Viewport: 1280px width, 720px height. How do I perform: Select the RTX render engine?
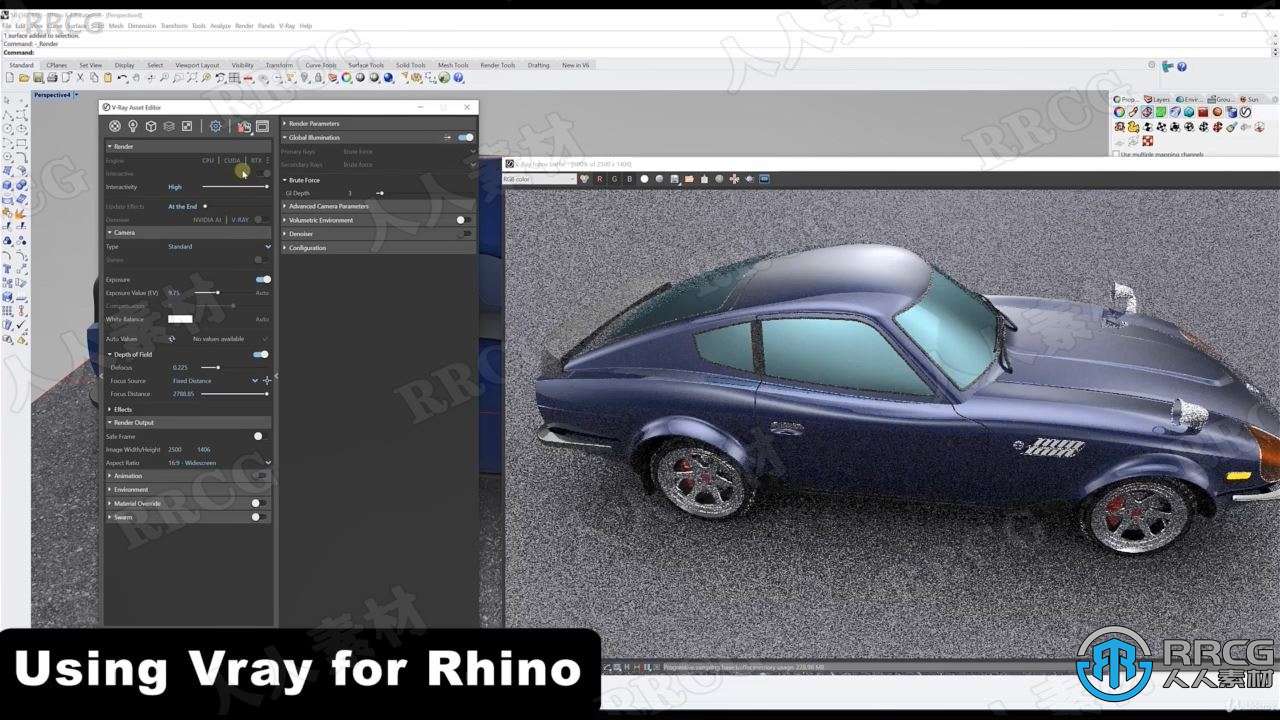coord(256,160)
